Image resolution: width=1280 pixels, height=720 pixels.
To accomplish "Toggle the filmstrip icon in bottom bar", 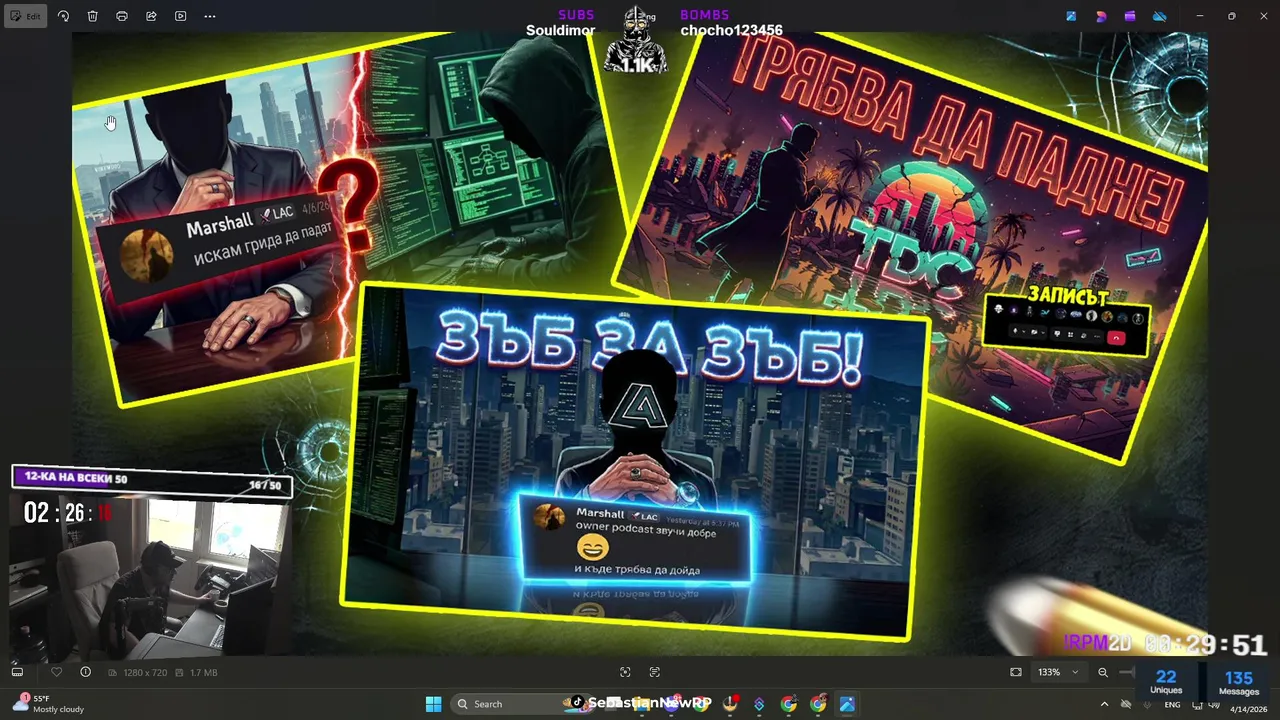I will coord(17,672).
